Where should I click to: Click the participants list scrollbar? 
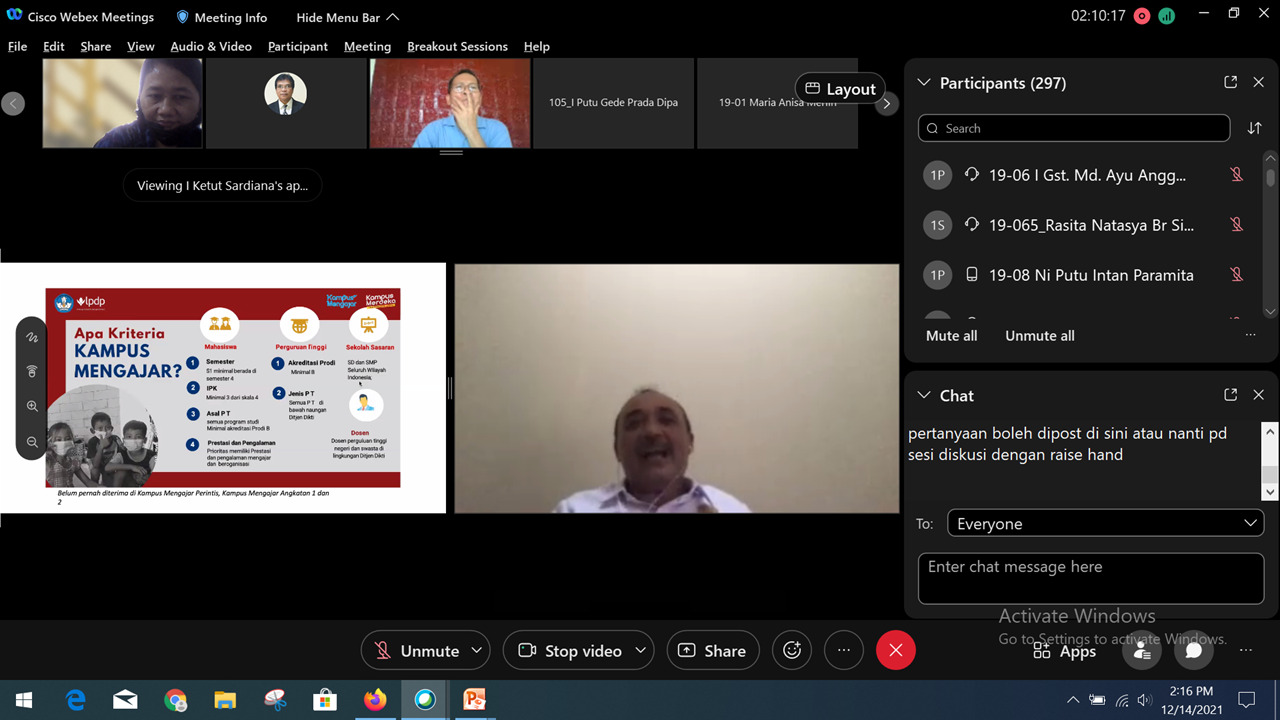click(1270, 178)
